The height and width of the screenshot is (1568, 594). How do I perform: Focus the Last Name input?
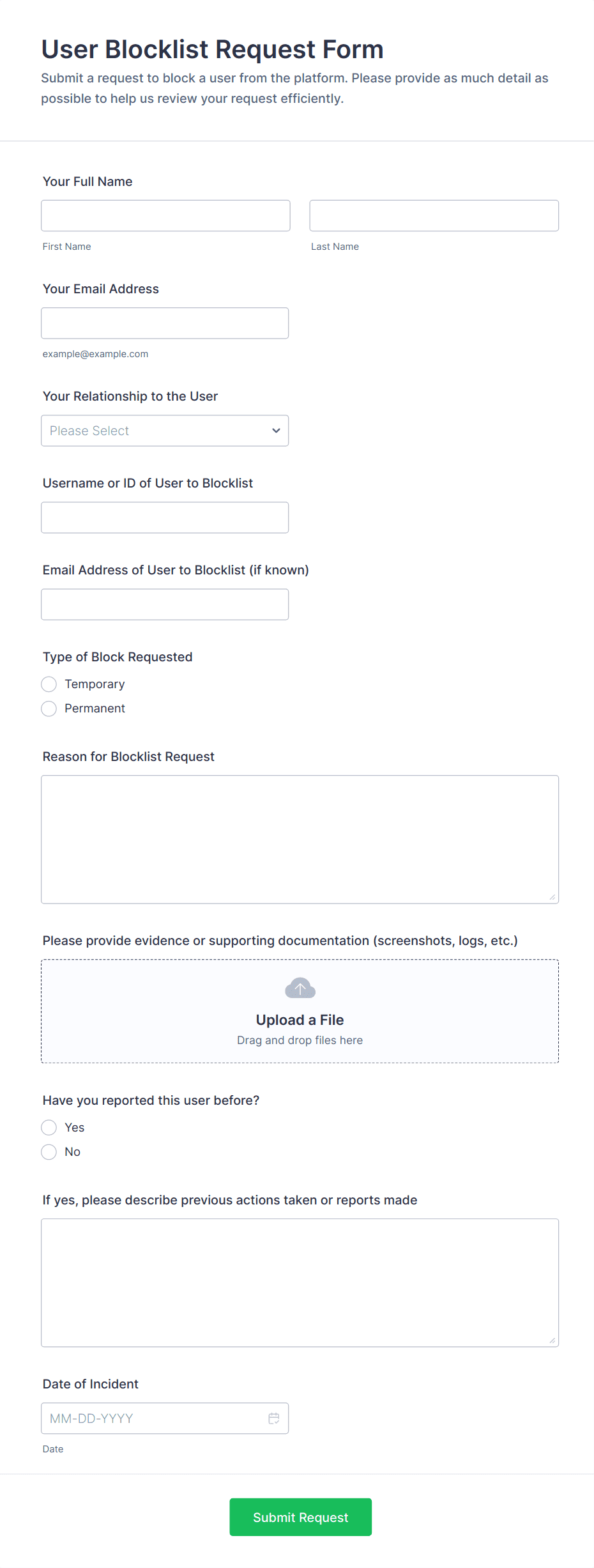pyautogui.click(x=434, y=216)
